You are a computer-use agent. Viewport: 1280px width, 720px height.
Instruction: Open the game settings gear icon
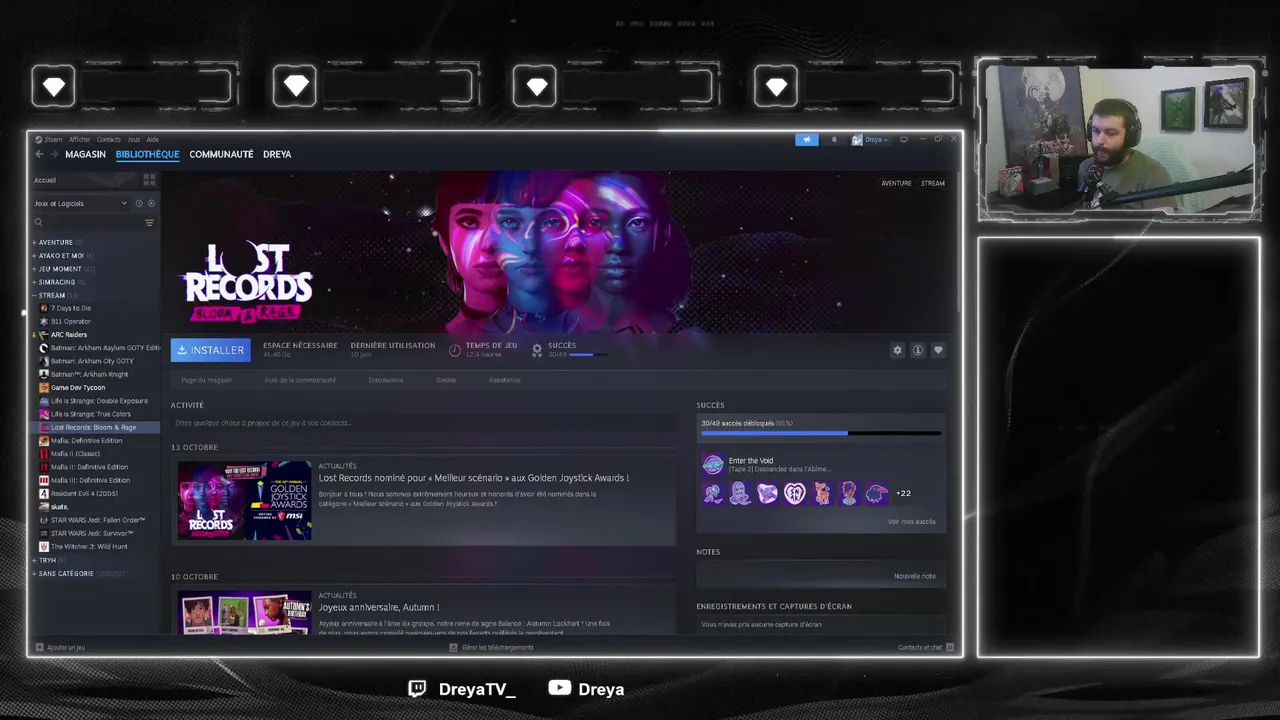[x=897, y=350]
